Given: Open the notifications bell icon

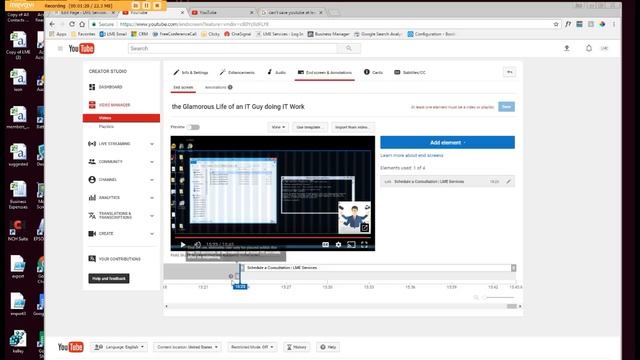Looking at the screenshot, I should click(x=589, y=48).
